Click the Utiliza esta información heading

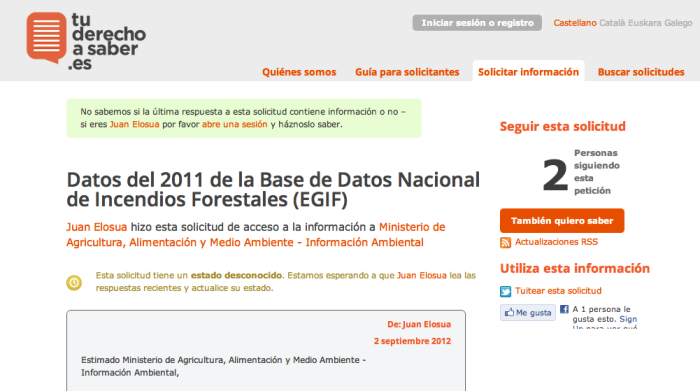point(575,268)
